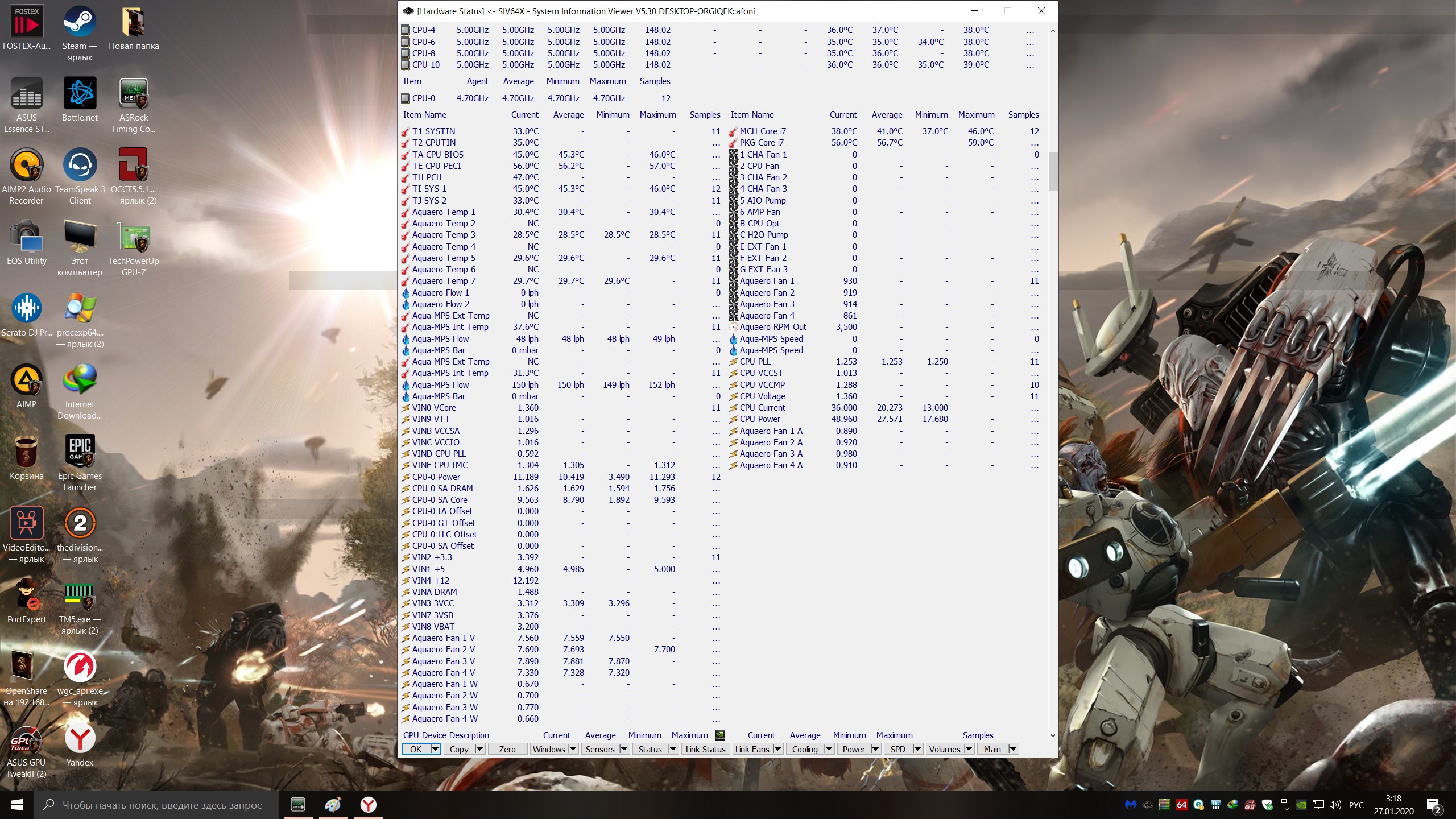This screenshot has width=1456, height=819.
Task: Click the Aquaero Flow 1 water drop icon
Action: click(406, 293)
